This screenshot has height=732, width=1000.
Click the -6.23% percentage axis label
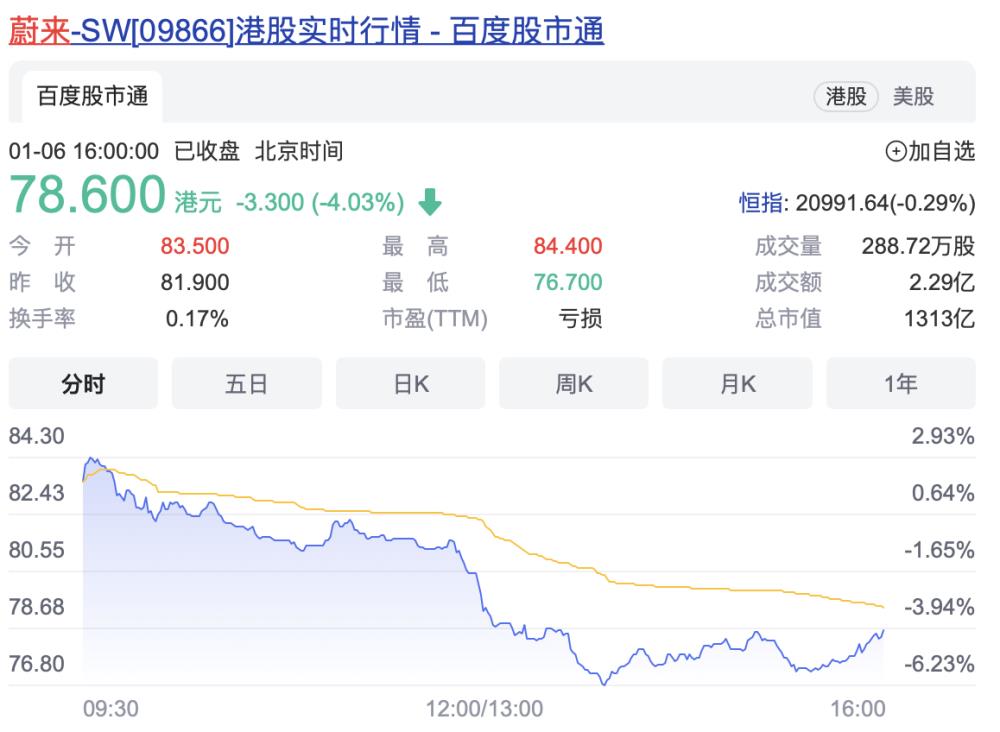[x=939, y=664]
